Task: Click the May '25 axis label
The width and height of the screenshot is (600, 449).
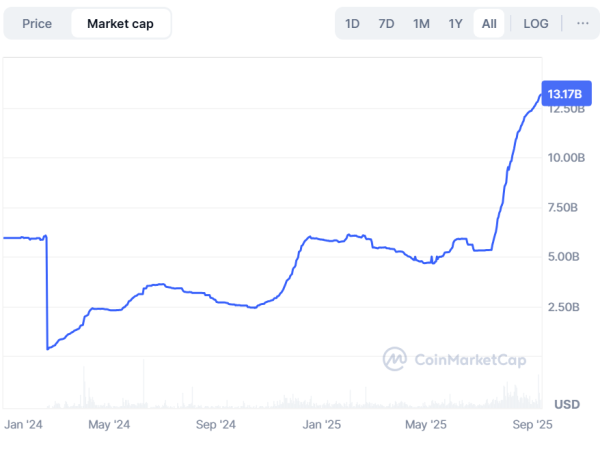Action: click(426, 425)
